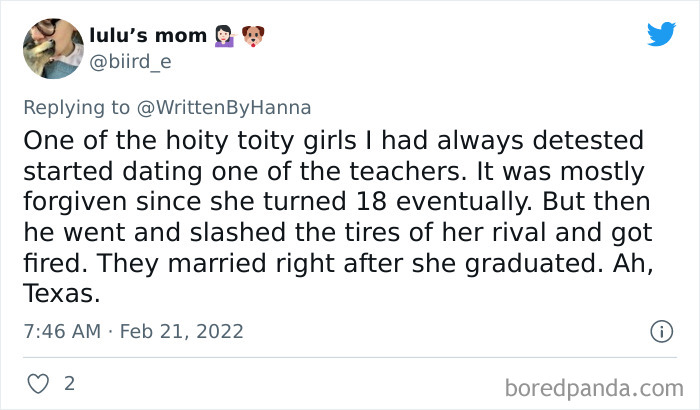Click the display name lulu's mom
The image size is (700, 410).
coord(154,38)
